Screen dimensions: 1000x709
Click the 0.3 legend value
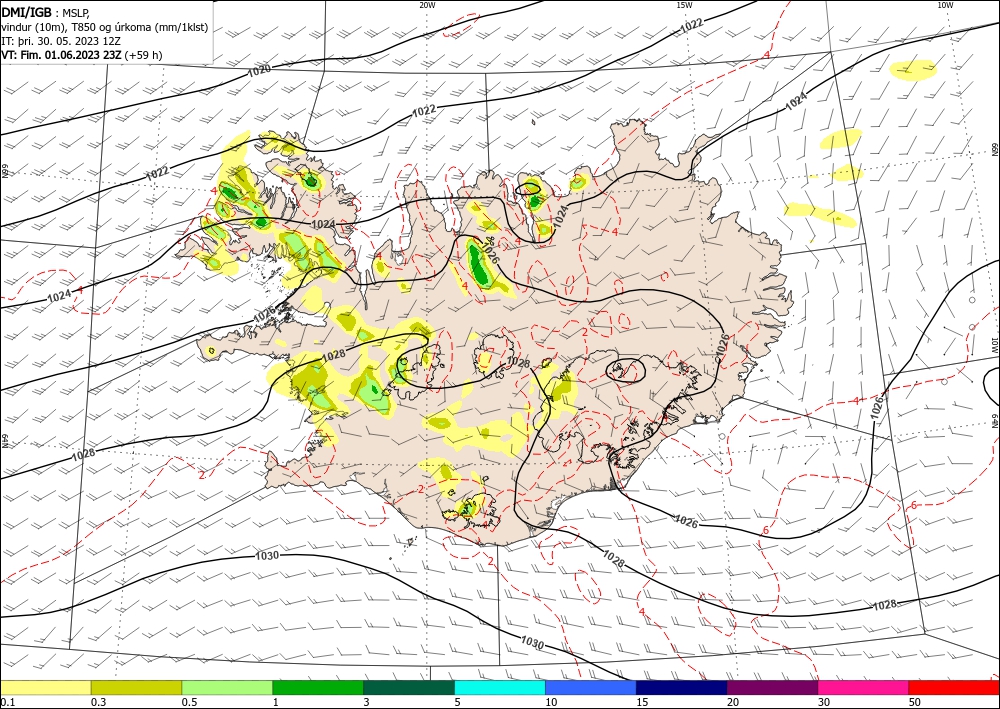(98, 702)
